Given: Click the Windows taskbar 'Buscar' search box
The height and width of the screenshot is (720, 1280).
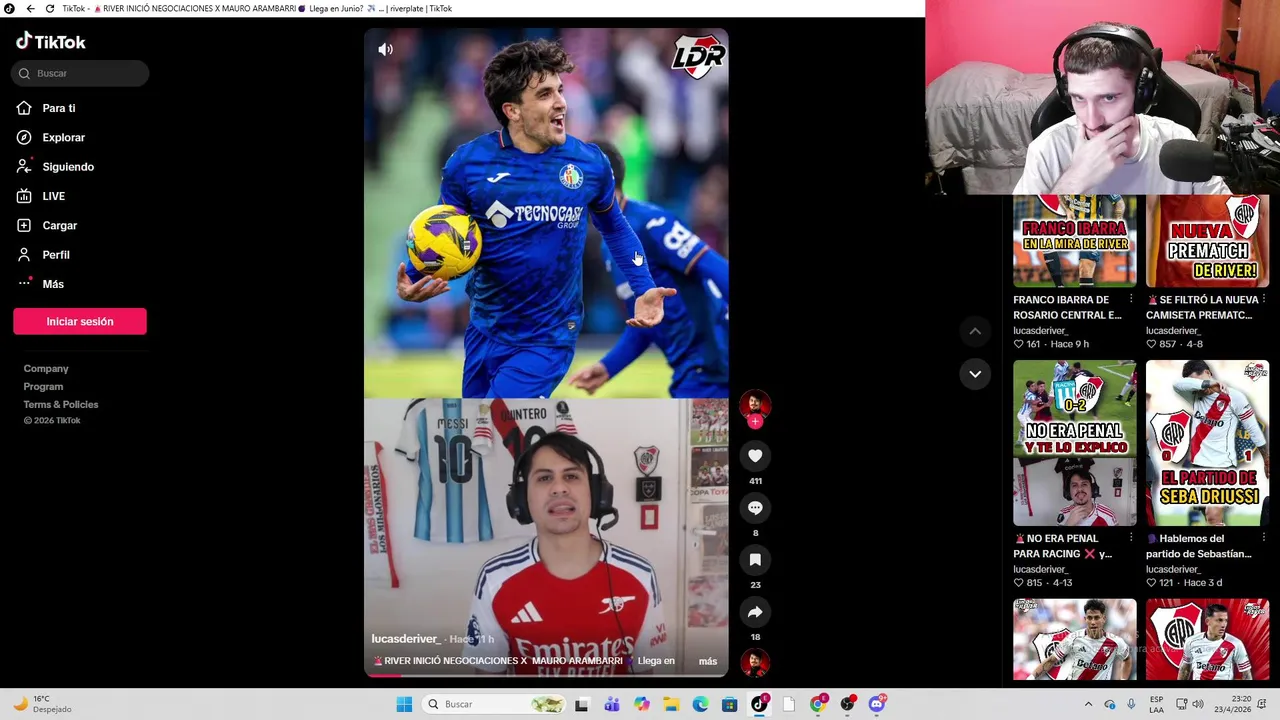Looking at the screenshot, I should tap(495, 704).
